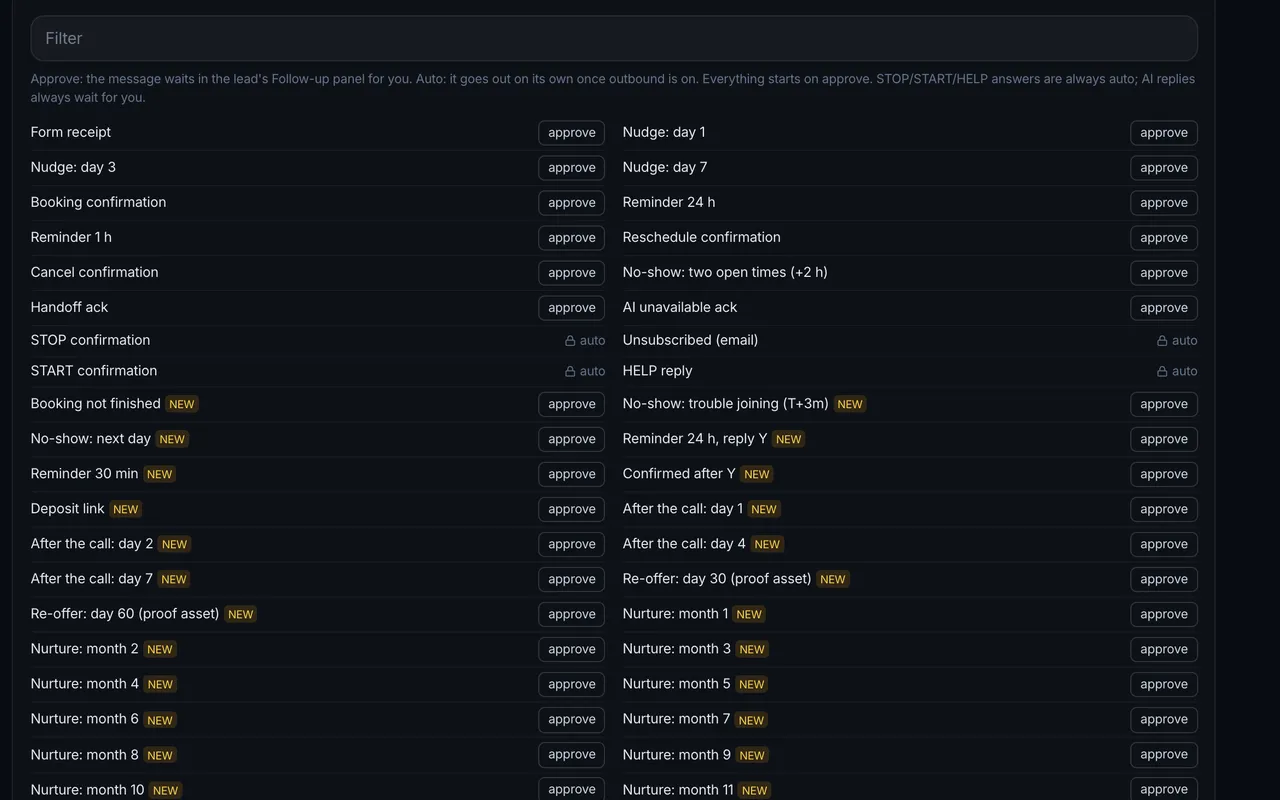1280x800 pixels.
Task: Toggle approve on Handoff ack
Action: pyautogui.click(x=572, y=308)
